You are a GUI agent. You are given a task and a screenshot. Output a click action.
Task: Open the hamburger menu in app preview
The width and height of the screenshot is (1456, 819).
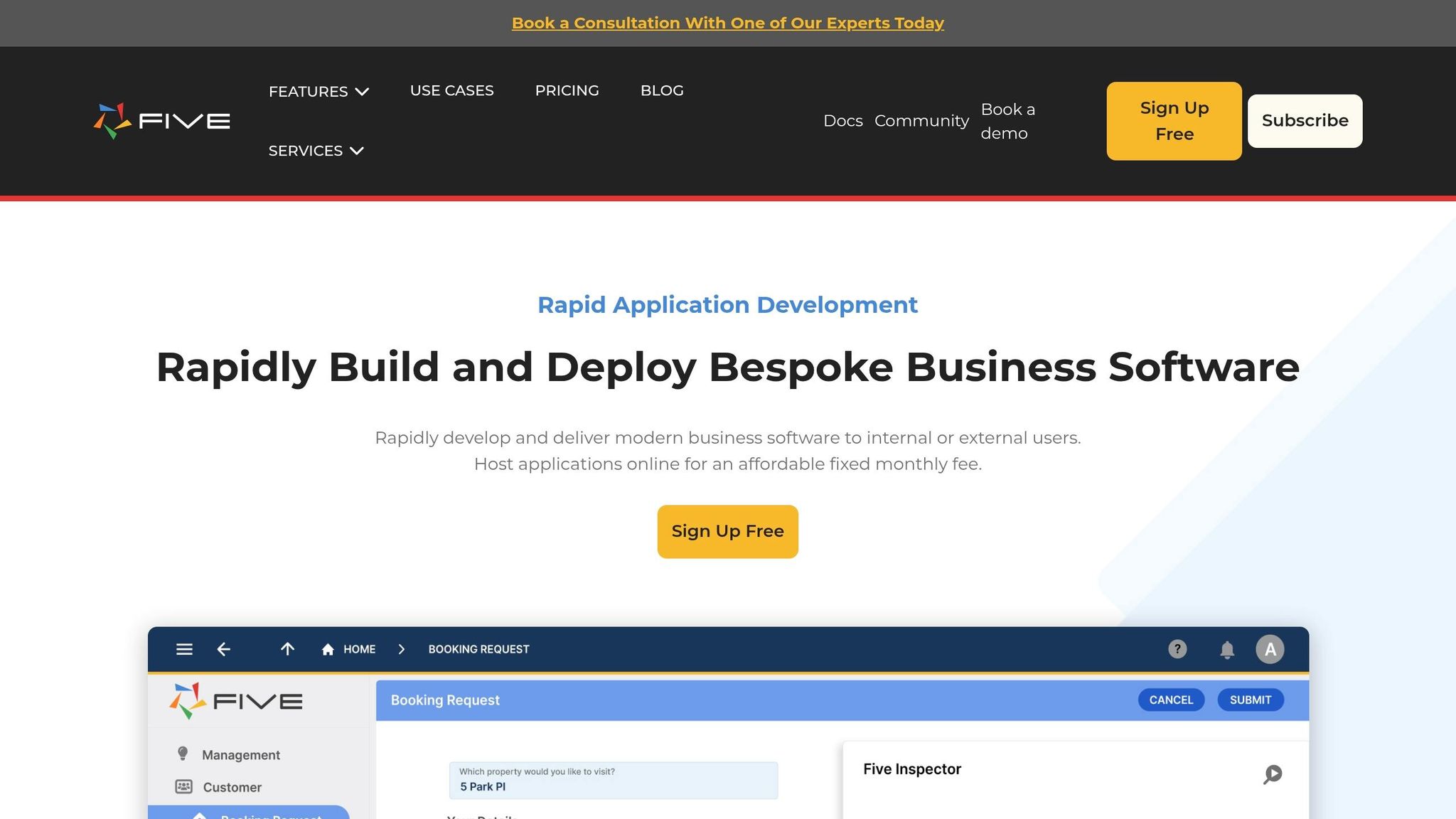(x=184, y=649)
